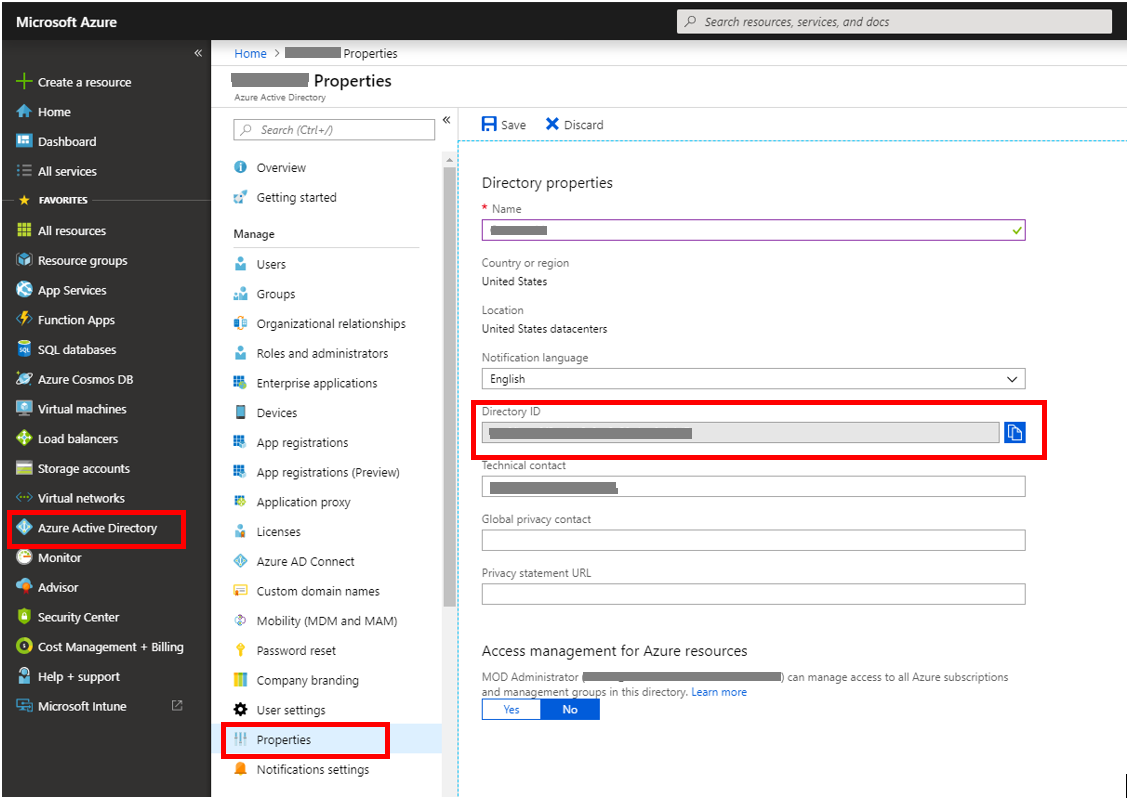Image resolution: width=1132 pixels, height=798 pixels.
Task: Collapse the directory menu panel
Action: coord(447,119)
